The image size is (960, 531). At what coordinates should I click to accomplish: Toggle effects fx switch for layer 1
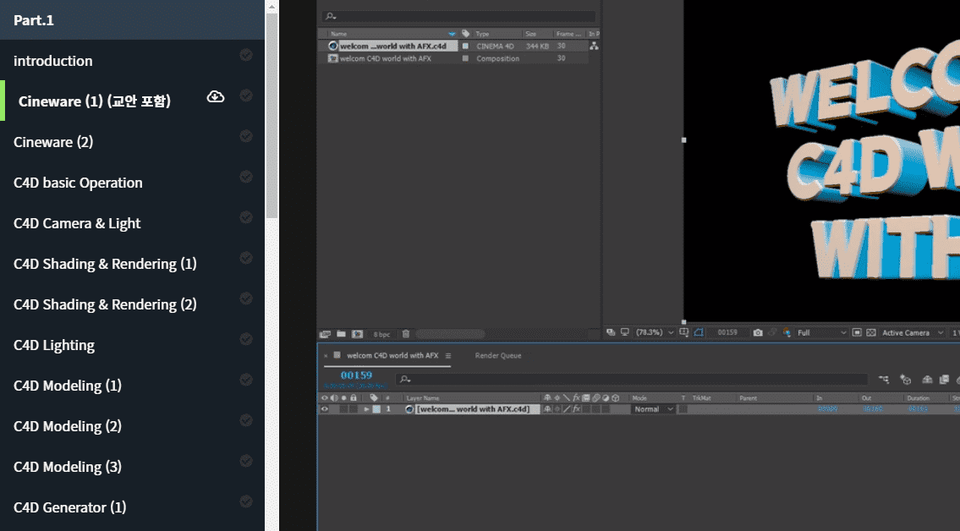(576, 409)
